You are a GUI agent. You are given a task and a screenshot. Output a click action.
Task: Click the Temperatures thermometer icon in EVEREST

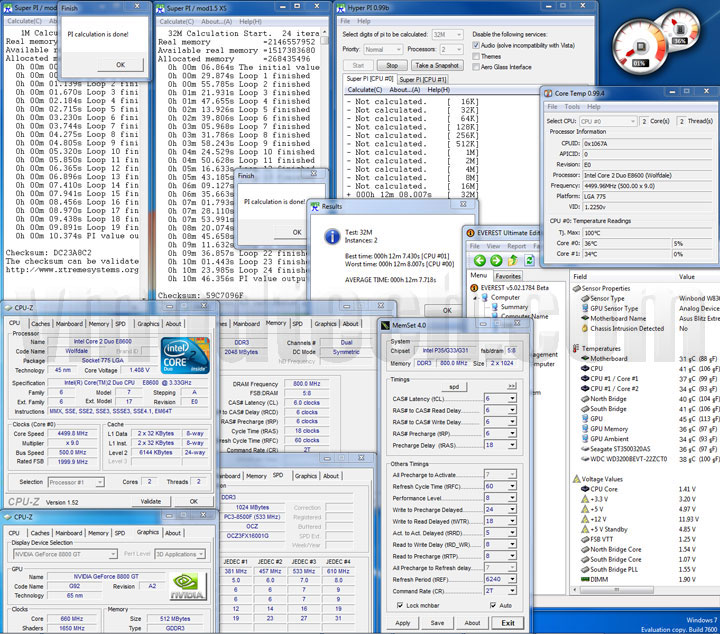(x=576, y=348)
